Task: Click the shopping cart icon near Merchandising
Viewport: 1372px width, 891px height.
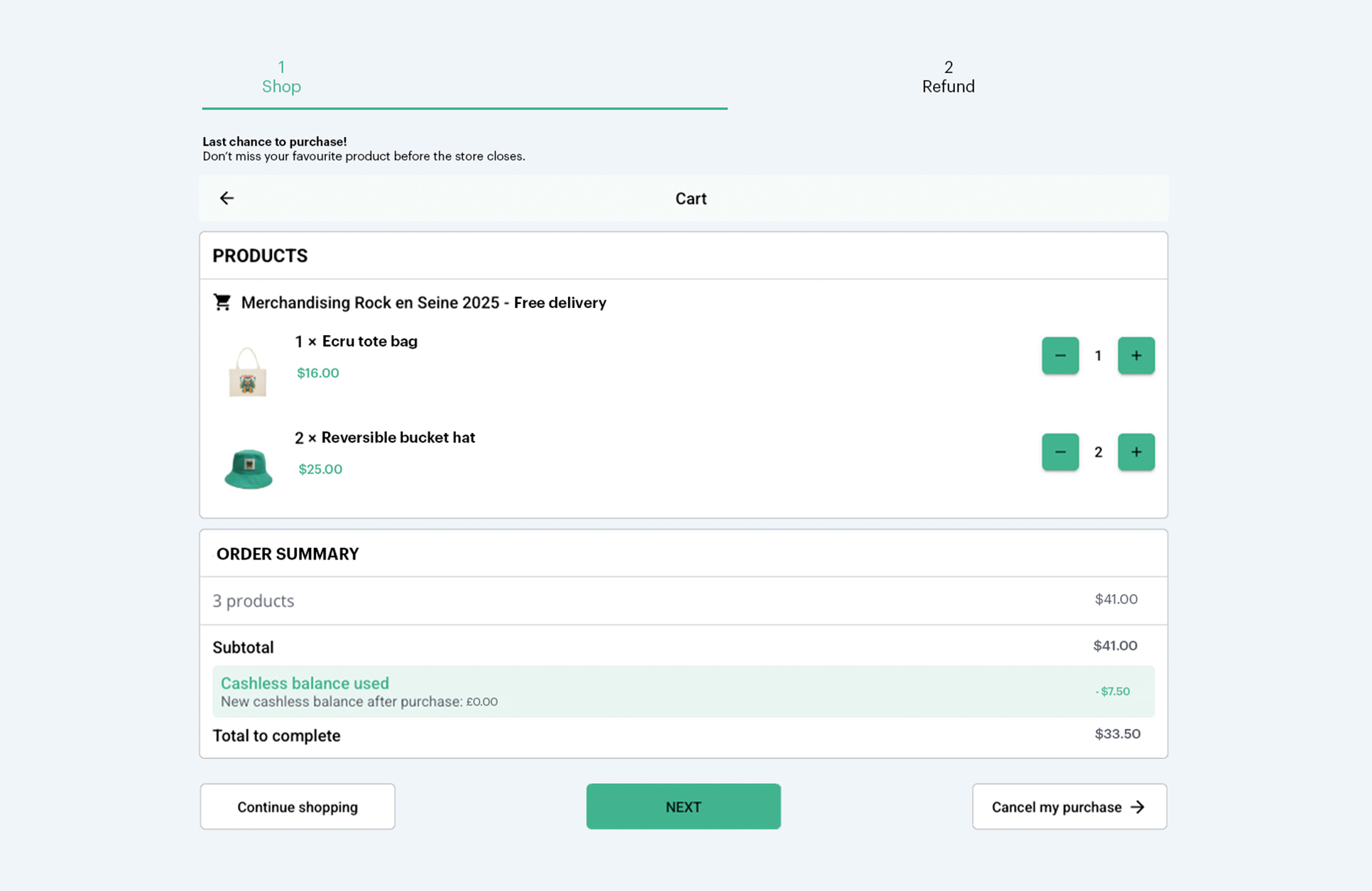Action: (222, 302)
